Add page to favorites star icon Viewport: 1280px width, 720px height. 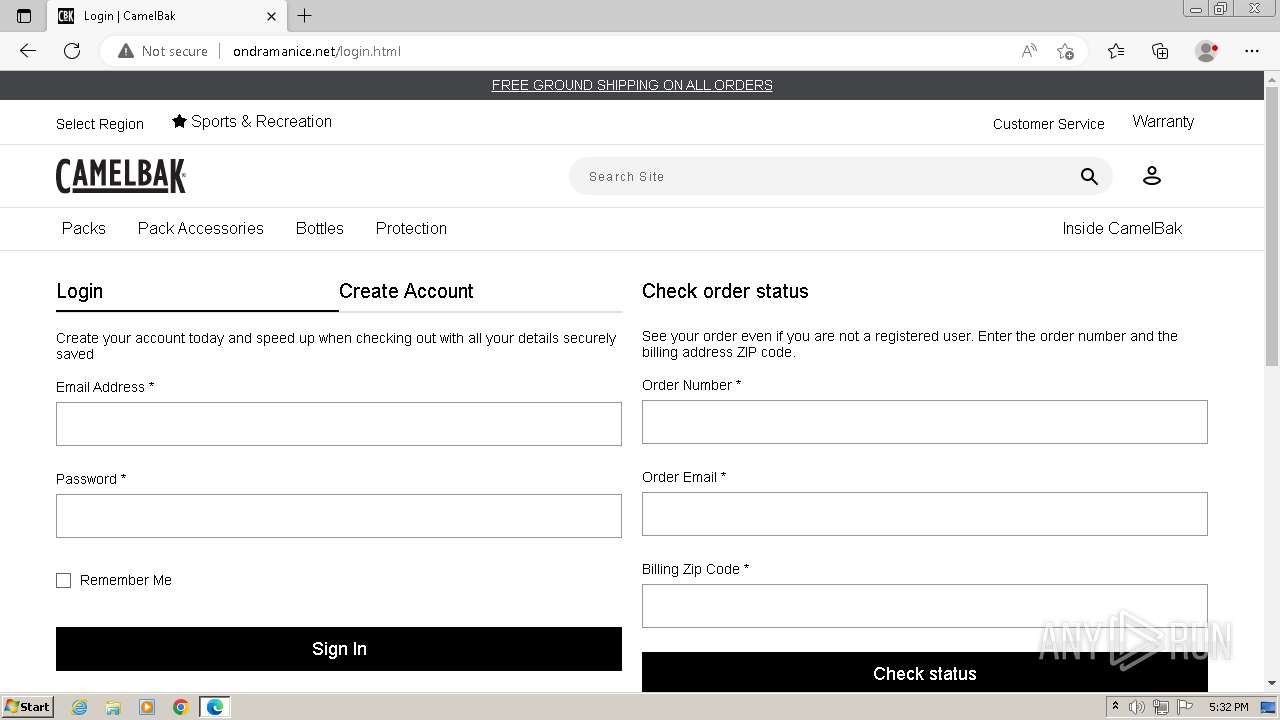[1065, 51]
